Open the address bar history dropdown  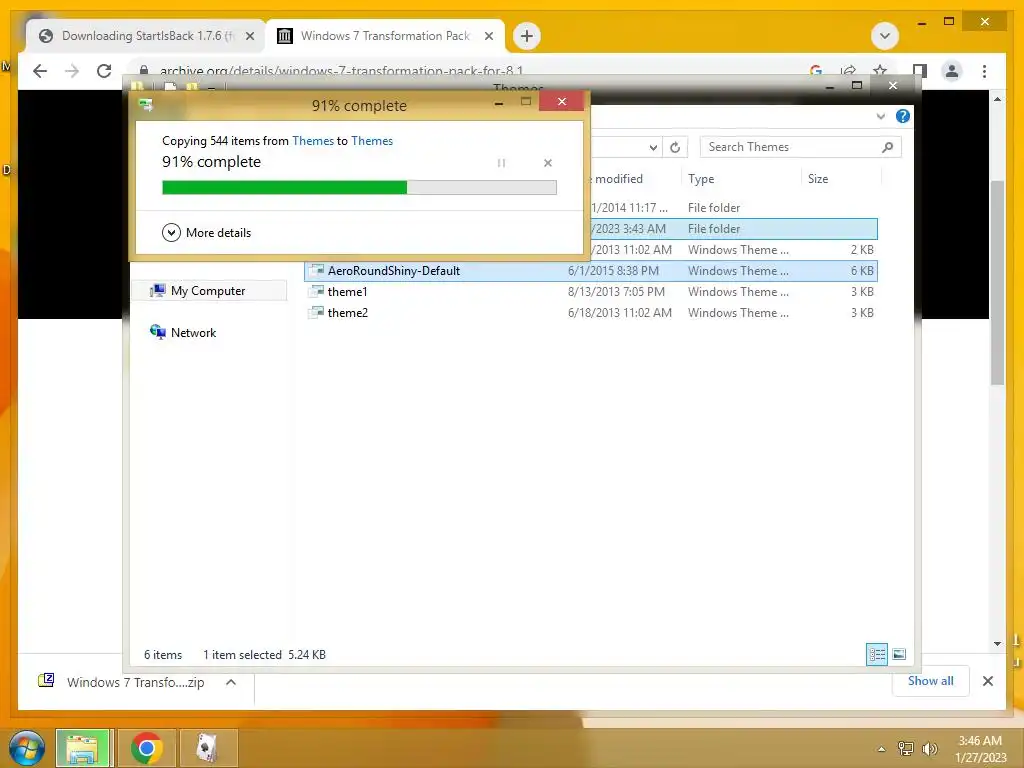(652, 148)
